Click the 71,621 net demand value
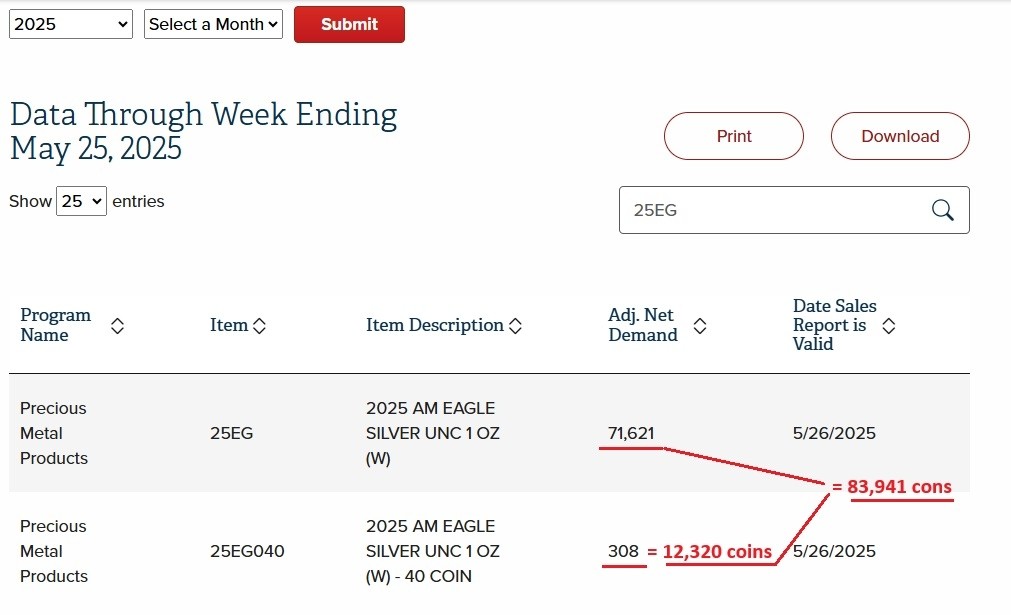 click(631, 433)
